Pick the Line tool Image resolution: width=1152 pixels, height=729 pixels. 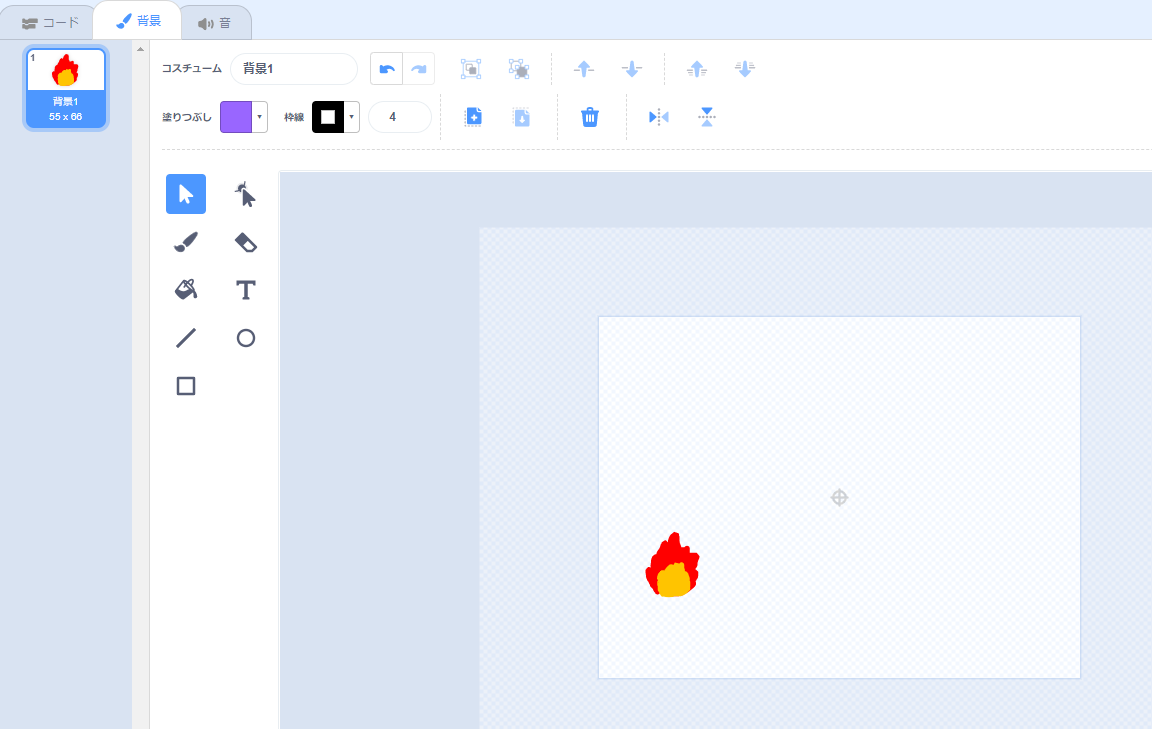[186, 338]
